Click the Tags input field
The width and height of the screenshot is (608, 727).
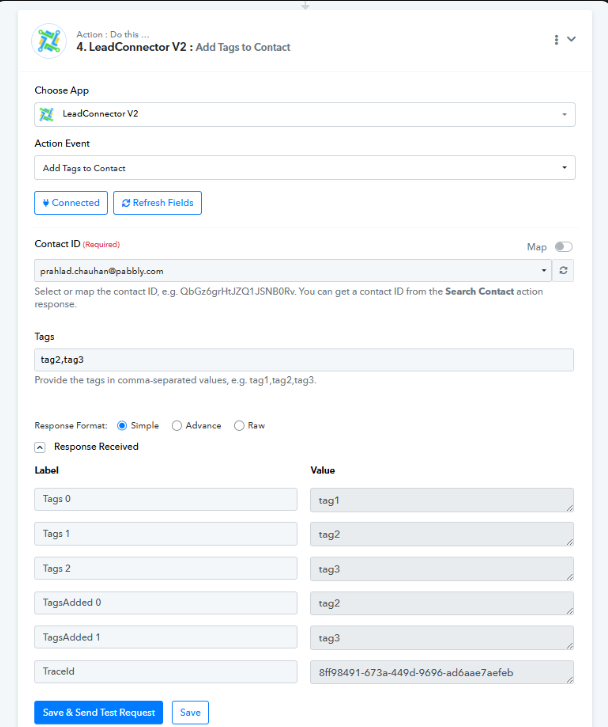(x=304, y=360)
